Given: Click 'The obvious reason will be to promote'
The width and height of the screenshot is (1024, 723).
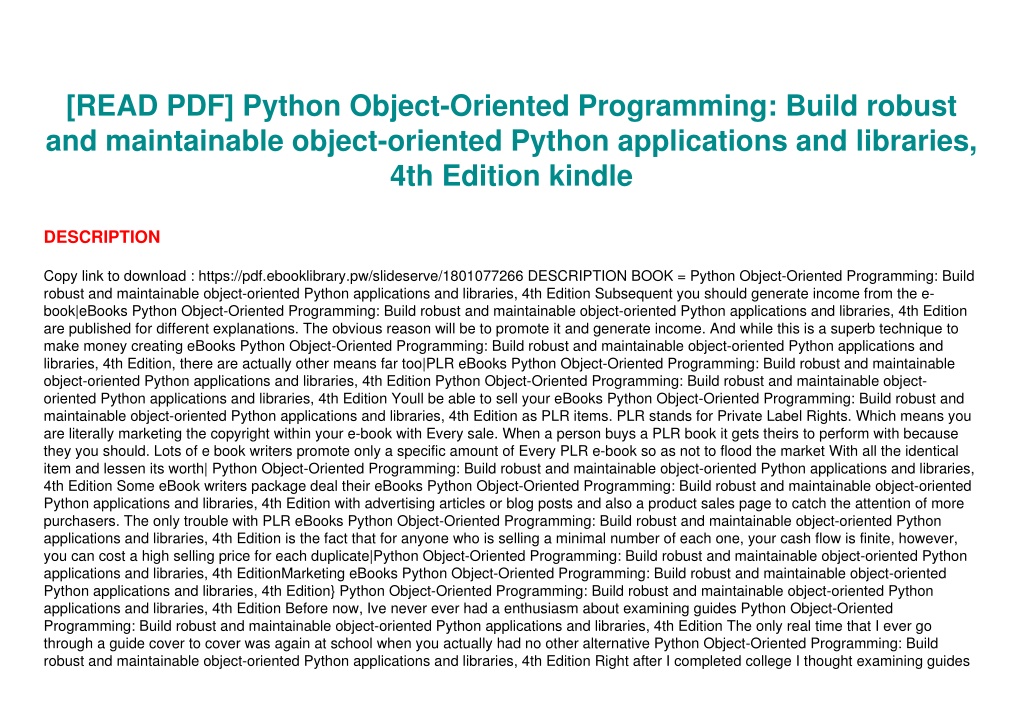Looking at the screenshot, I should pyautogui.click(x=420, y=329).
